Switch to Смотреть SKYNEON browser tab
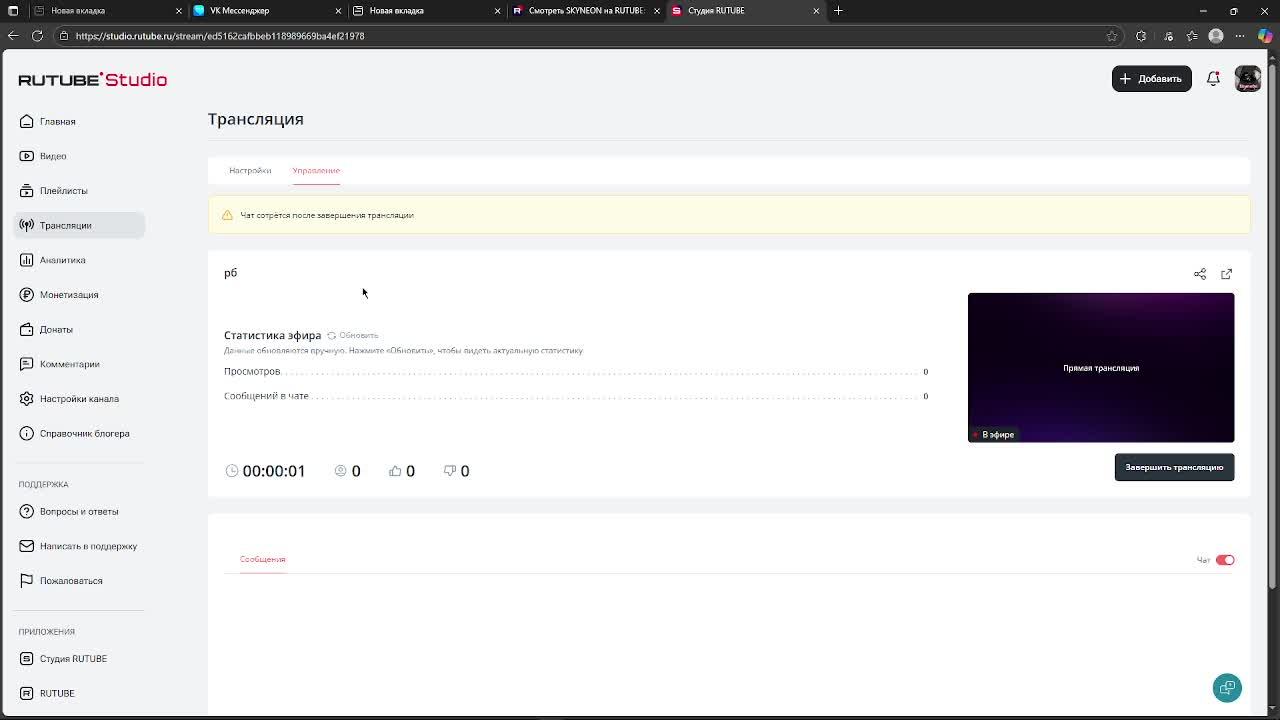This screenshot has height=720, width=1280. tap(585, 11)
